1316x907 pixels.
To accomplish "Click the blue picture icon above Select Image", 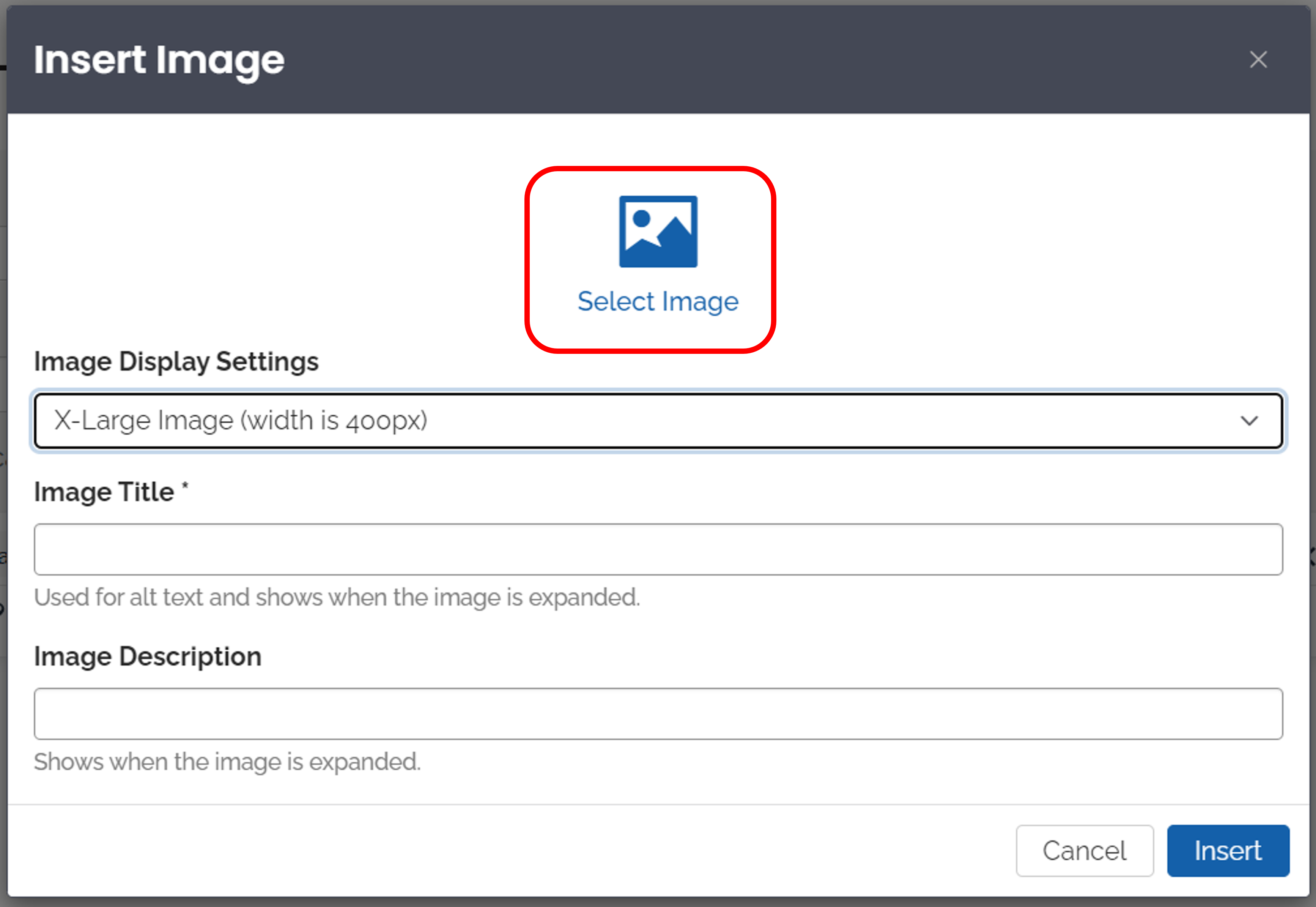I will click(658, 231).
